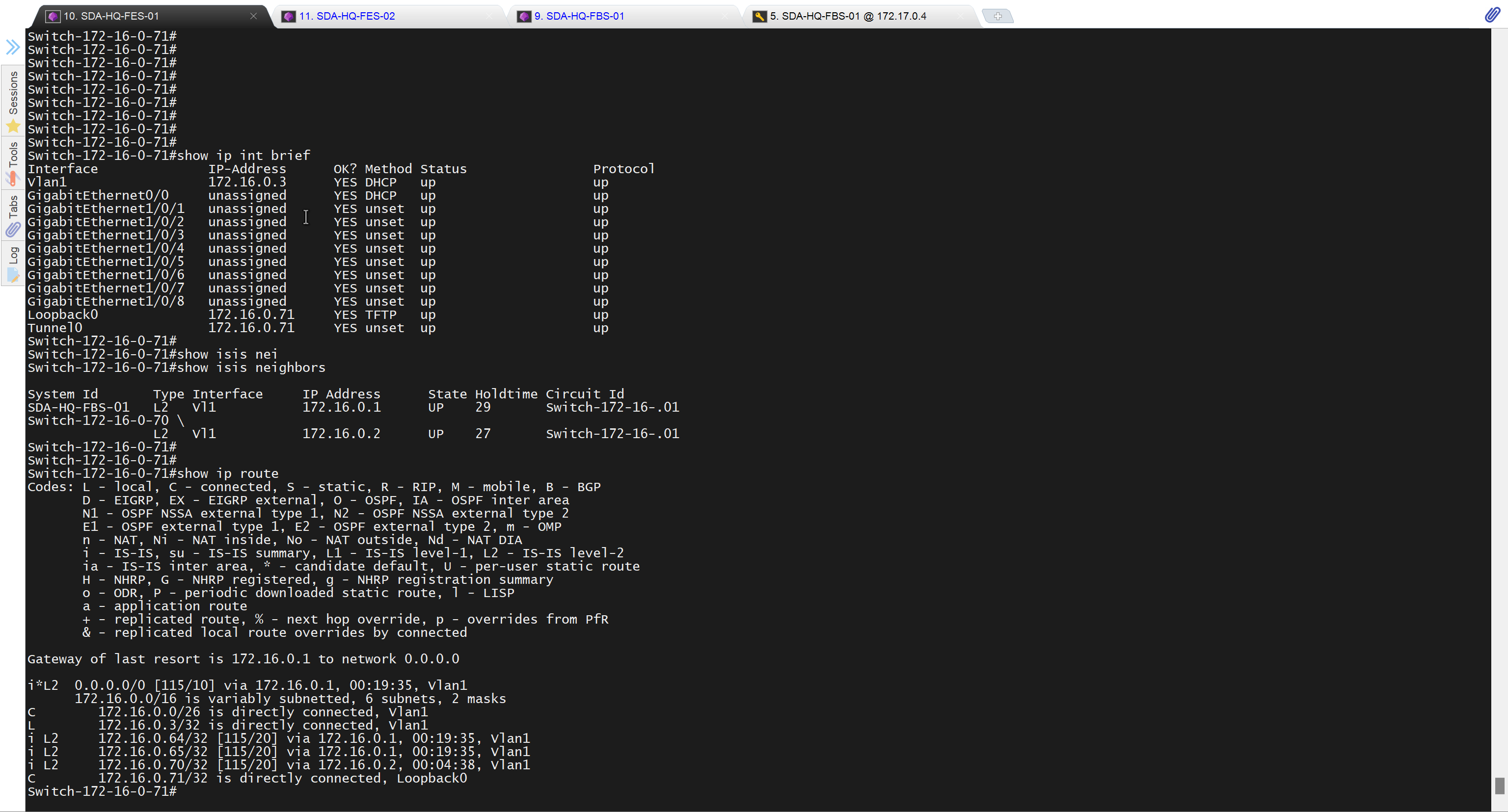Click the last Switch-172-16-0-71# prompt line
The image size is (1508, 812).
click(102, 791)
